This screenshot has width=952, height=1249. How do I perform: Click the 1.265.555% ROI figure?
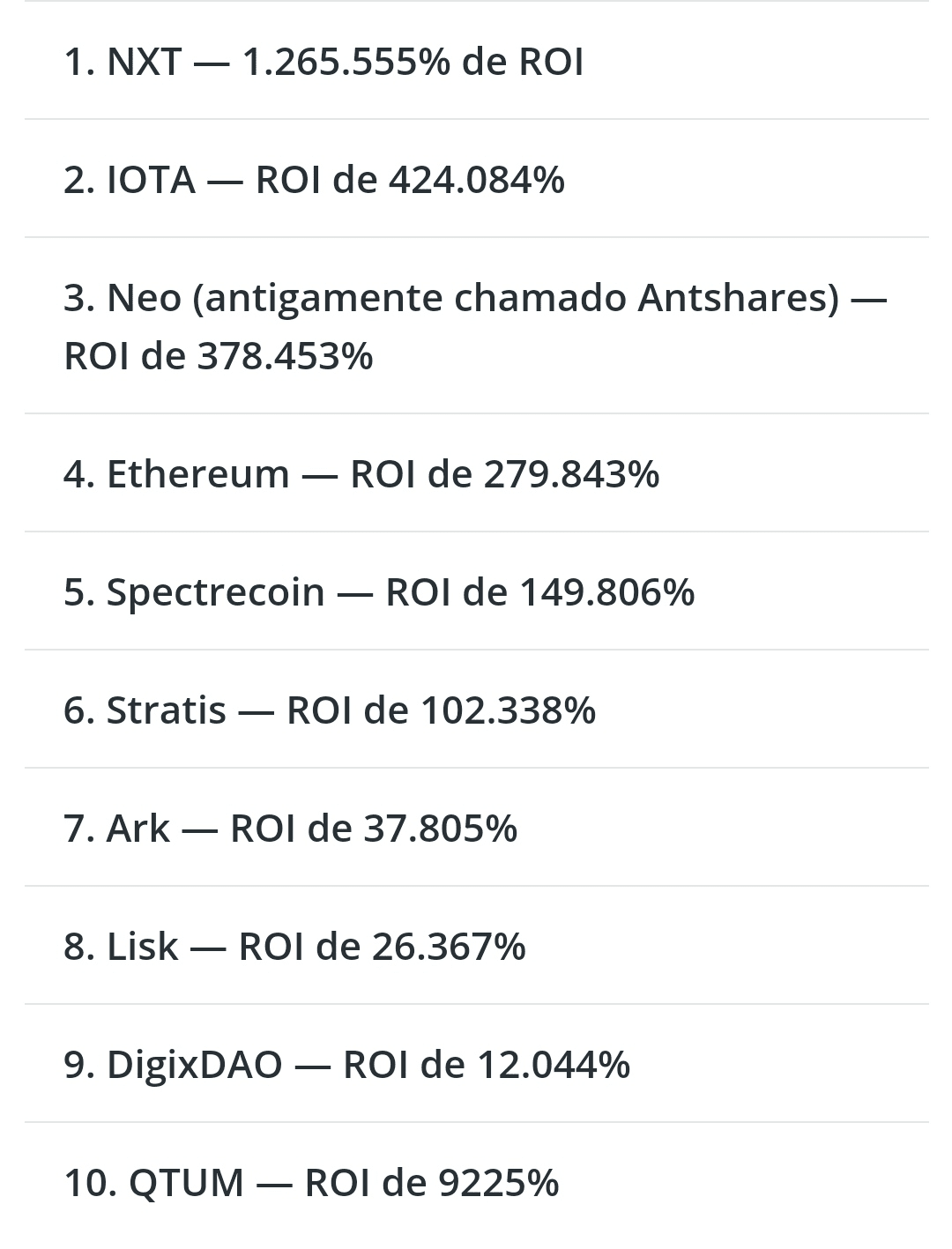346,63
